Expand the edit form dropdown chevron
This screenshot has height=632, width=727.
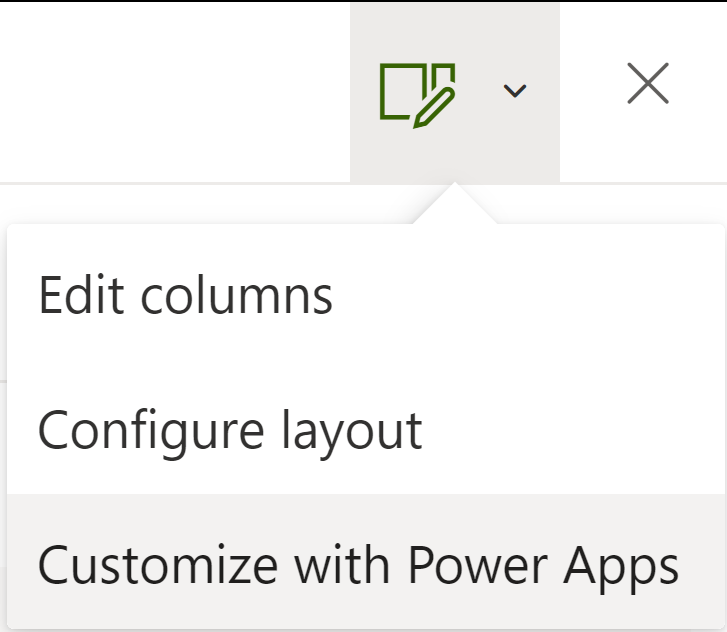point(515,91)
